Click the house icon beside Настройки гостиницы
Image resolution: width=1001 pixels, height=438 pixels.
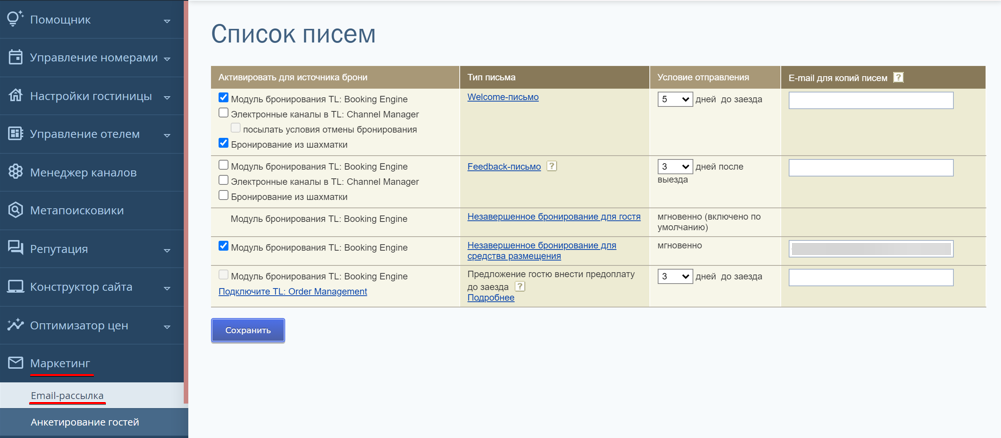tap(15, 96)
